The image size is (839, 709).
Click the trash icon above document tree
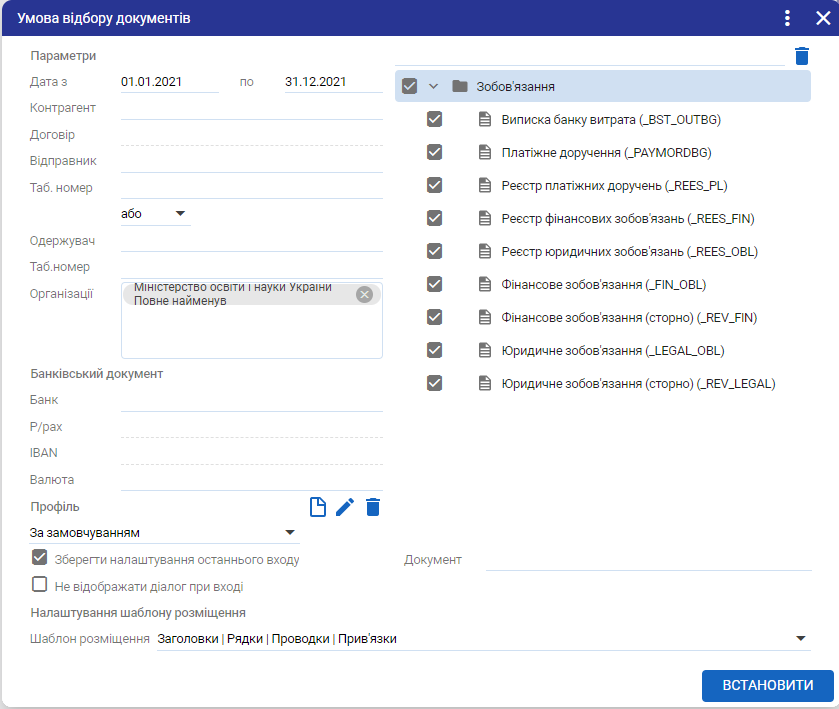tap(802, 56)
